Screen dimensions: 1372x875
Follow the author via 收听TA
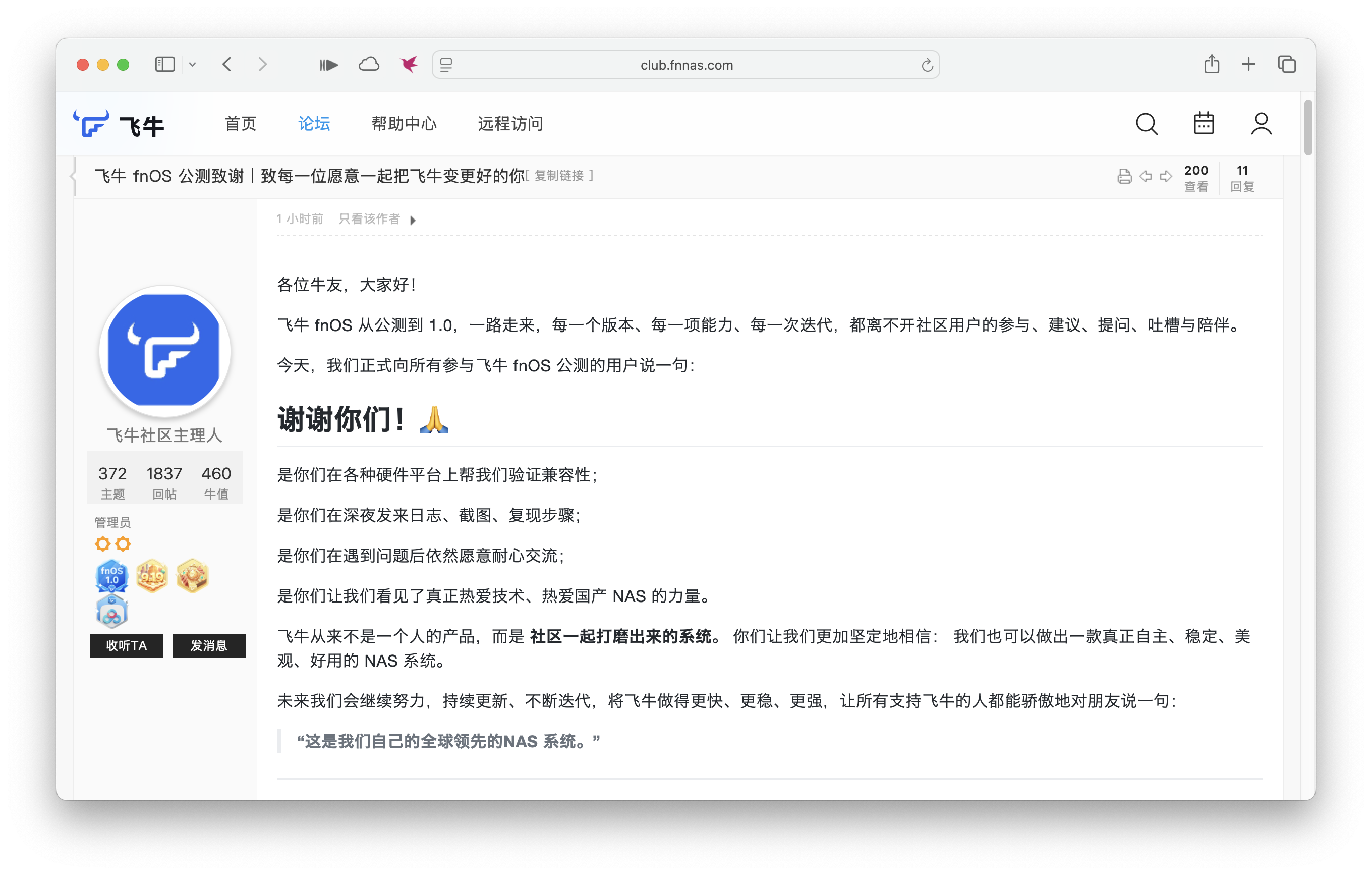coord(126,645)
